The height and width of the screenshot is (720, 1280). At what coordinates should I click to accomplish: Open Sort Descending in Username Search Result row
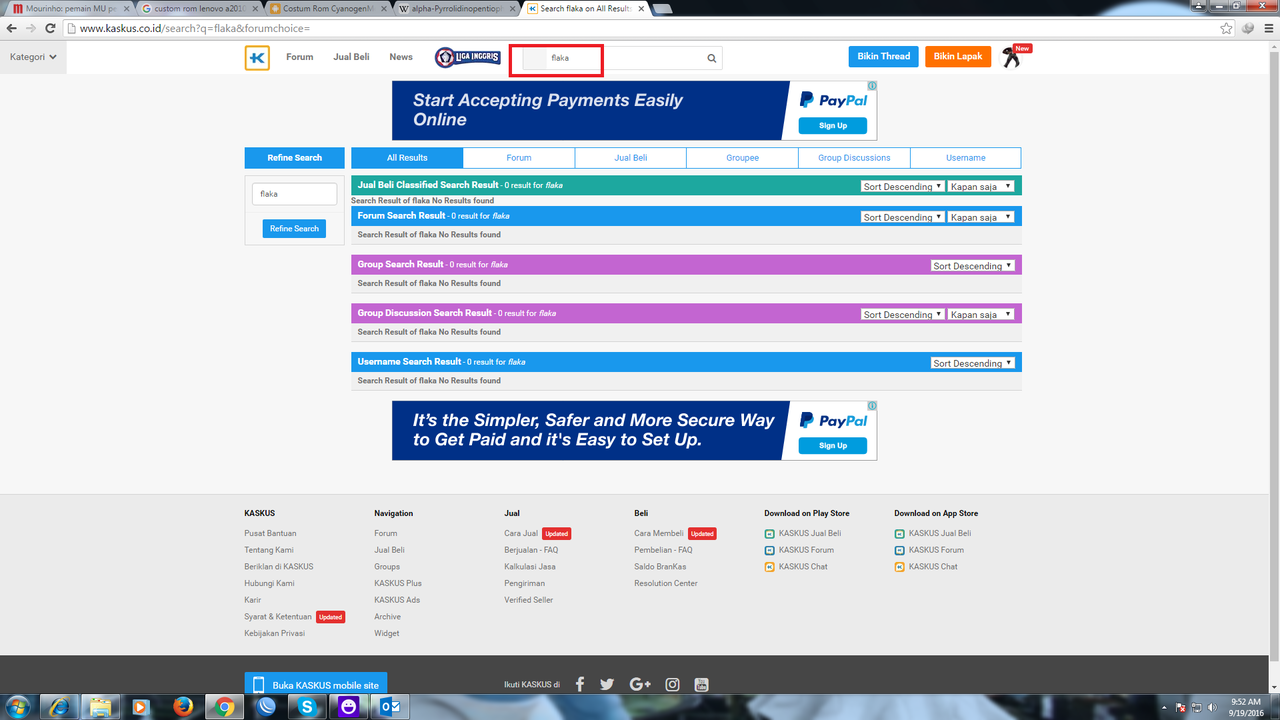[973, 363]
